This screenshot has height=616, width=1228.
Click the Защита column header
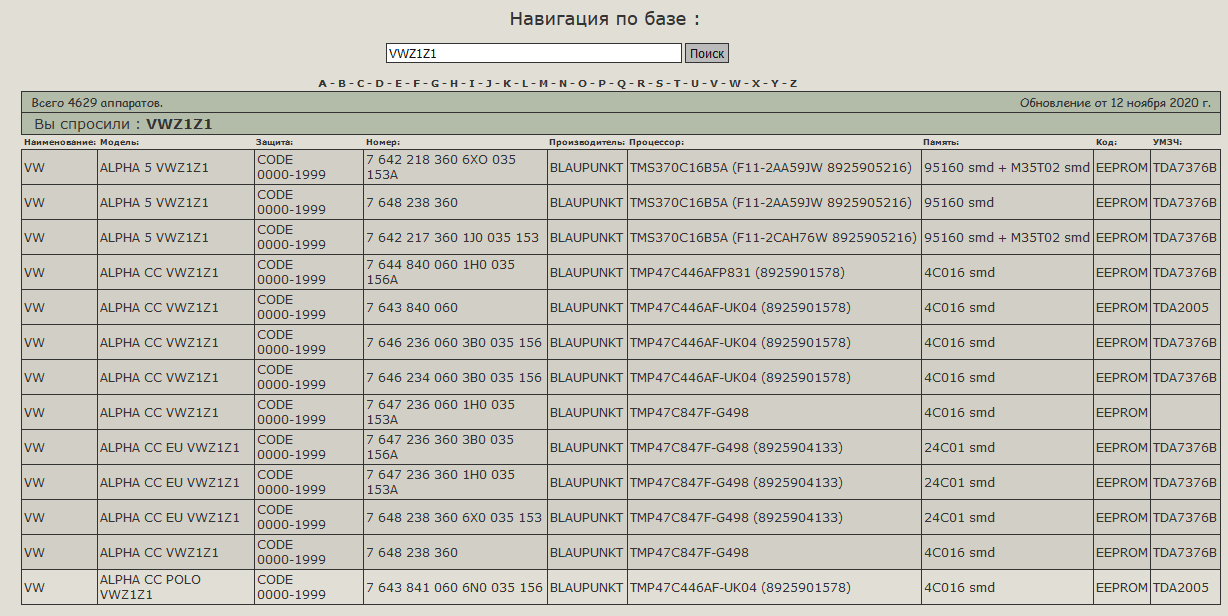point(275,142)
